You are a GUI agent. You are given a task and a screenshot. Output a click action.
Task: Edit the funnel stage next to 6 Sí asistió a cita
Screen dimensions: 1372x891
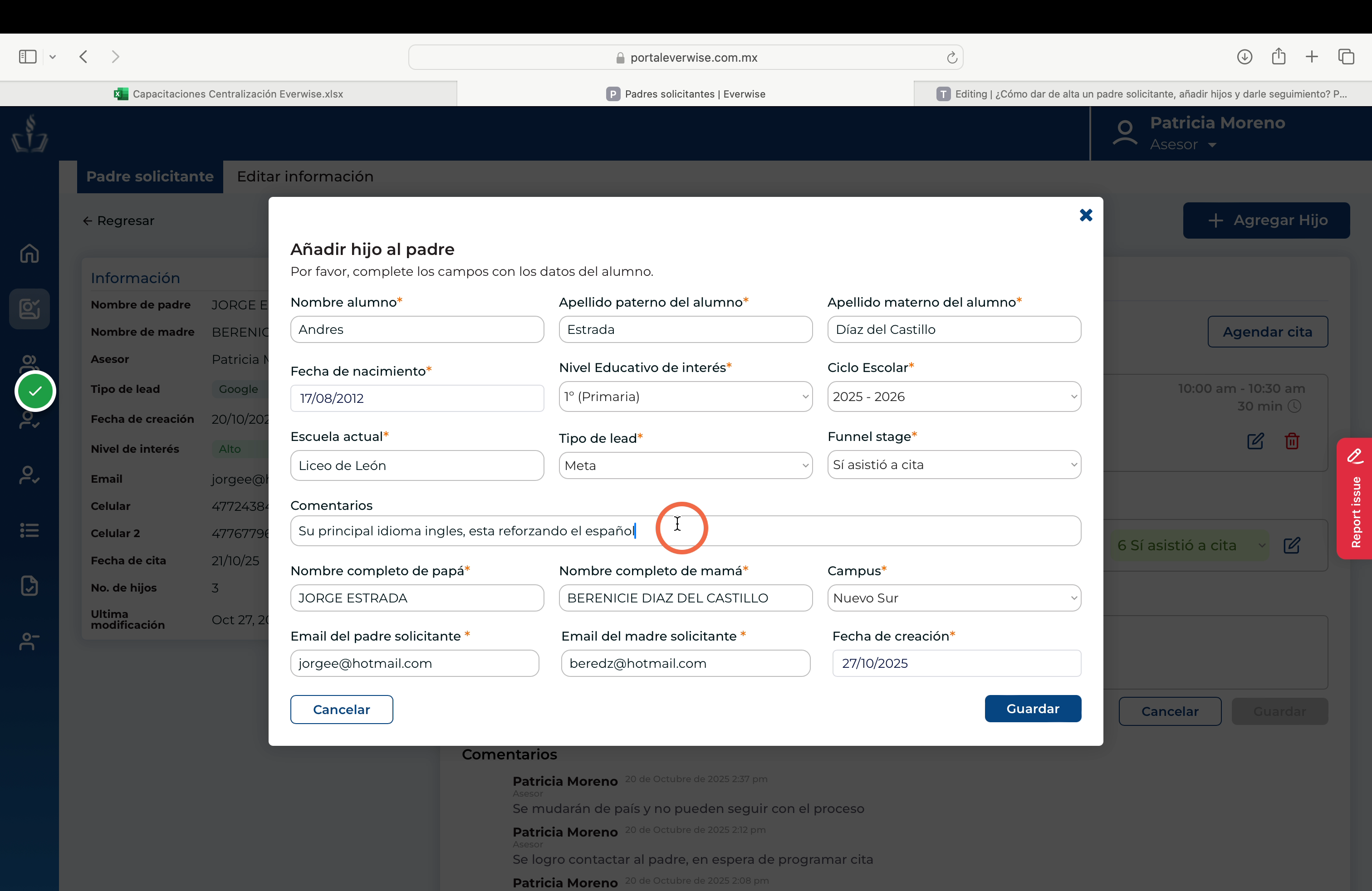[1292, 545]
